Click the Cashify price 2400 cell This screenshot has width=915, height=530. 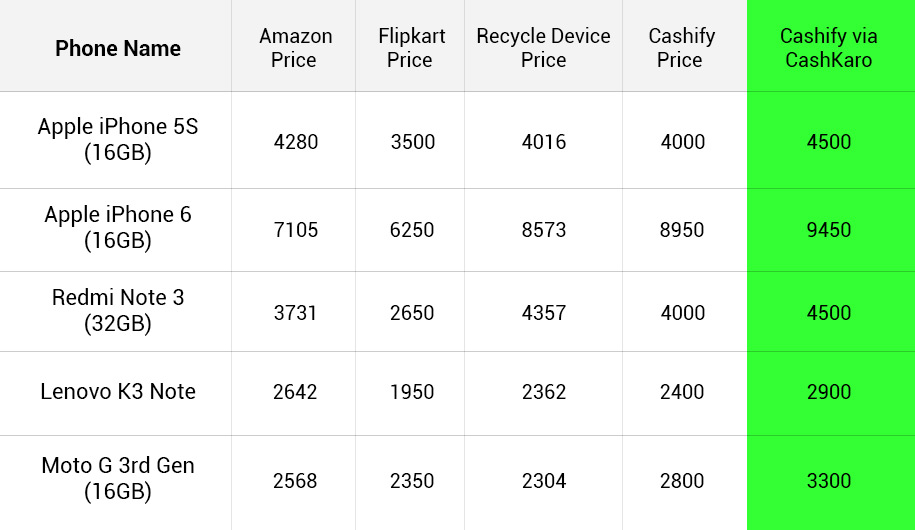[682, 392]
